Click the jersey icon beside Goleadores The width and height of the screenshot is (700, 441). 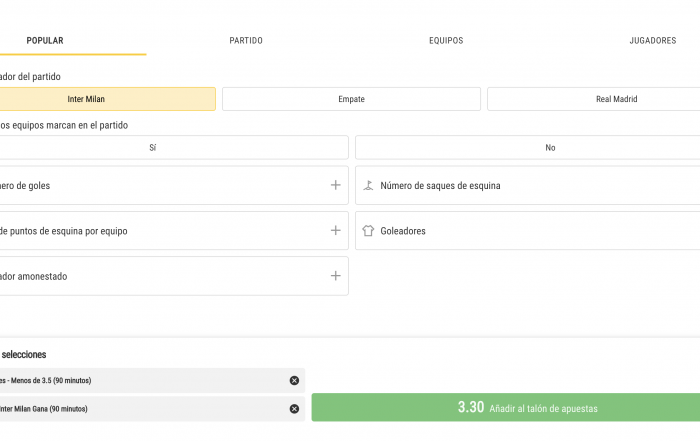[x=368, y=231]
